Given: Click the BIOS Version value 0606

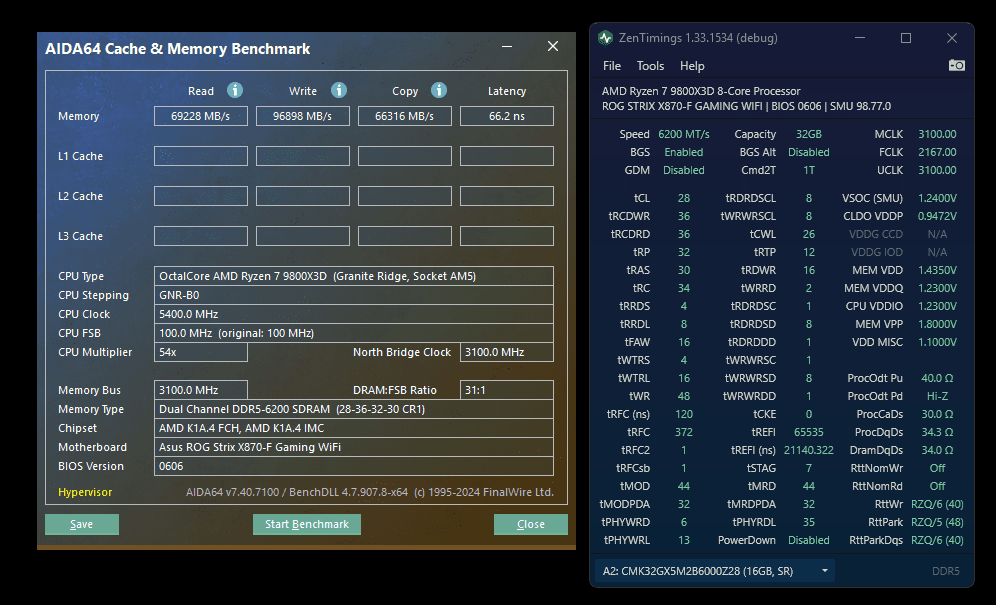Looking at the screenshot, I should point(354,466).
